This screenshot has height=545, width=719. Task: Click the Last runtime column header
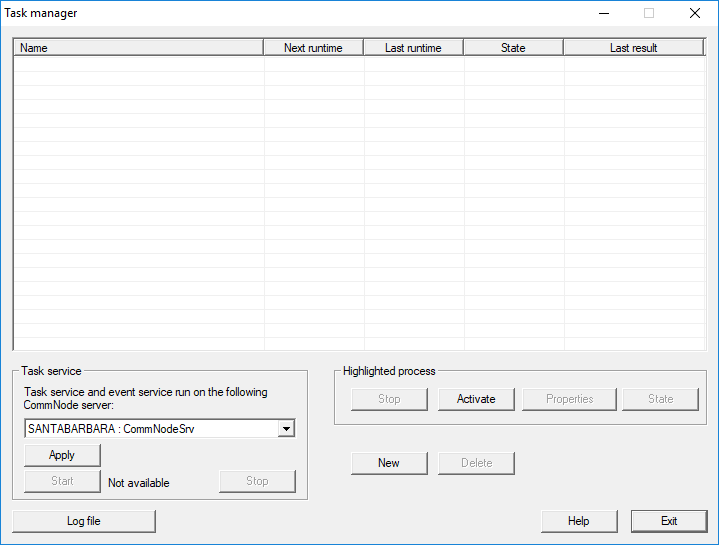(x=413, y=47)
